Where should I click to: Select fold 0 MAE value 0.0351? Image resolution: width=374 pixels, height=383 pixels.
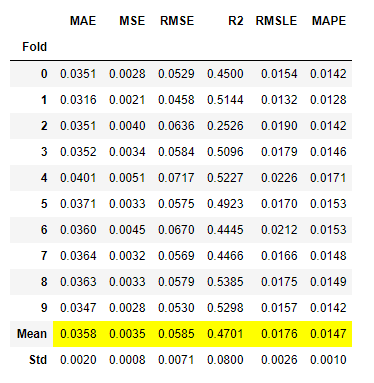coord(78,74)
